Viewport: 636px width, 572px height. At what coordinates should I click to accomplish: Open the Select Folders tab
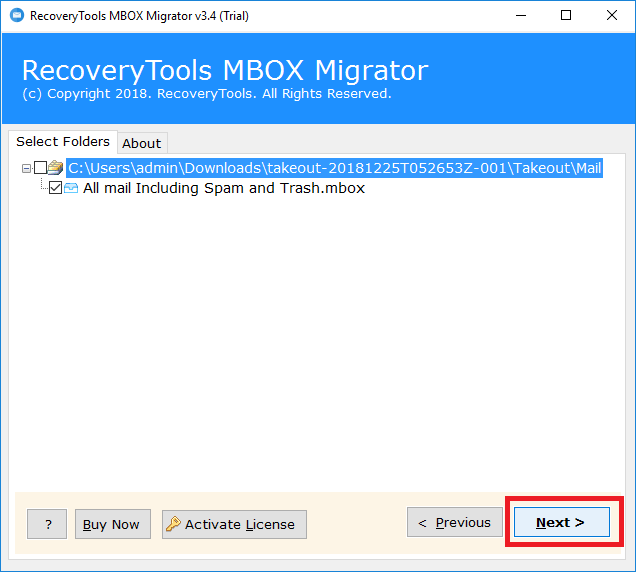[63, 142]
